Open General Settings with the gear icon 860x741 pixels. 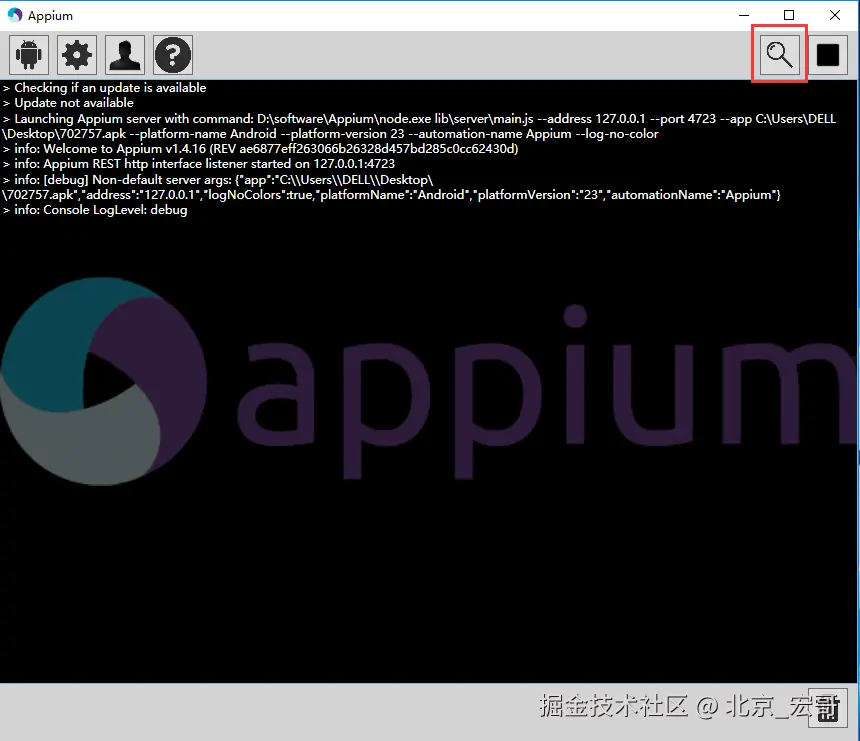77,55
